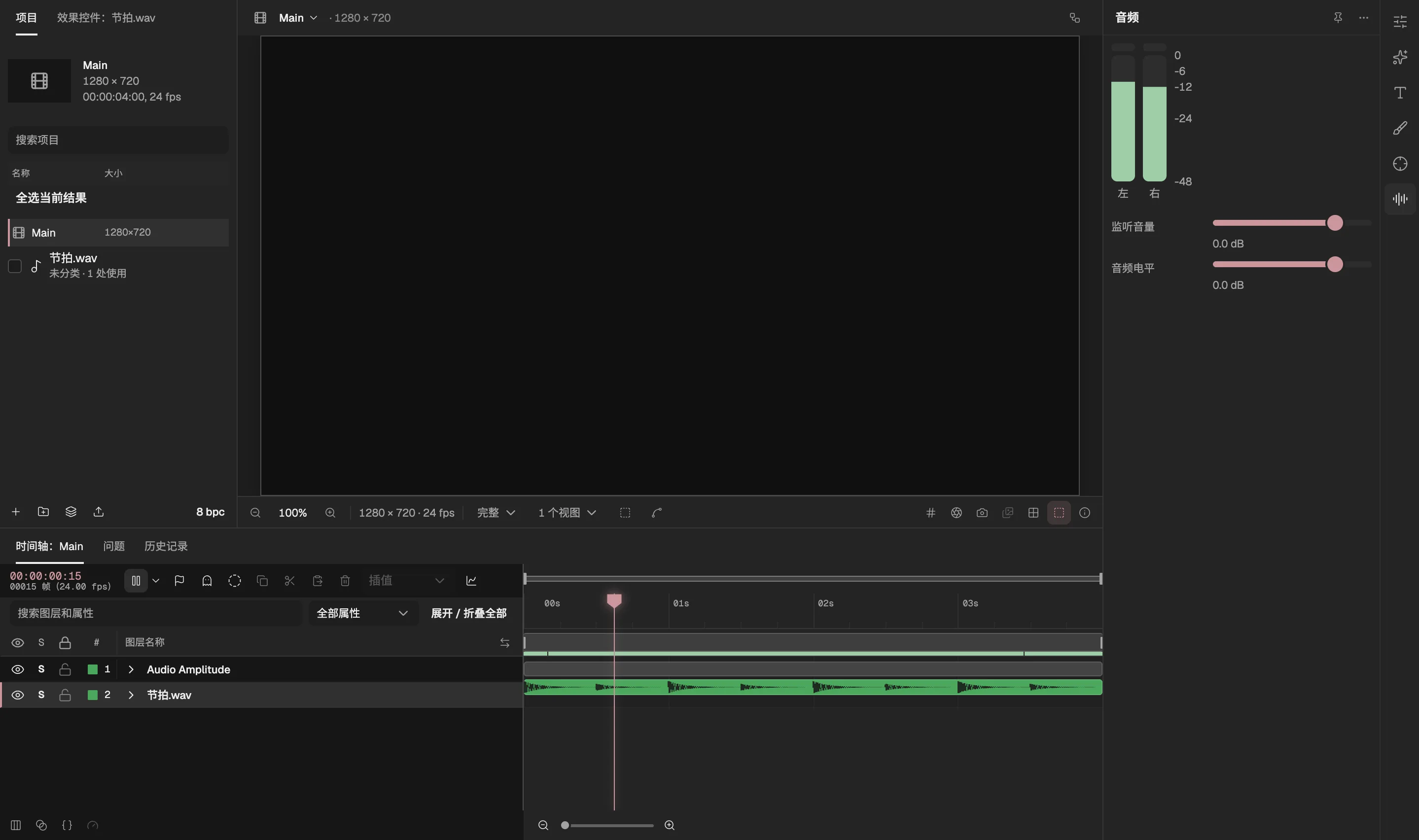Image resolution: width=1419 pixels, height=840 pixels.
Task: Open the 插值 interpolation dropdown
Action: point(406,581)
